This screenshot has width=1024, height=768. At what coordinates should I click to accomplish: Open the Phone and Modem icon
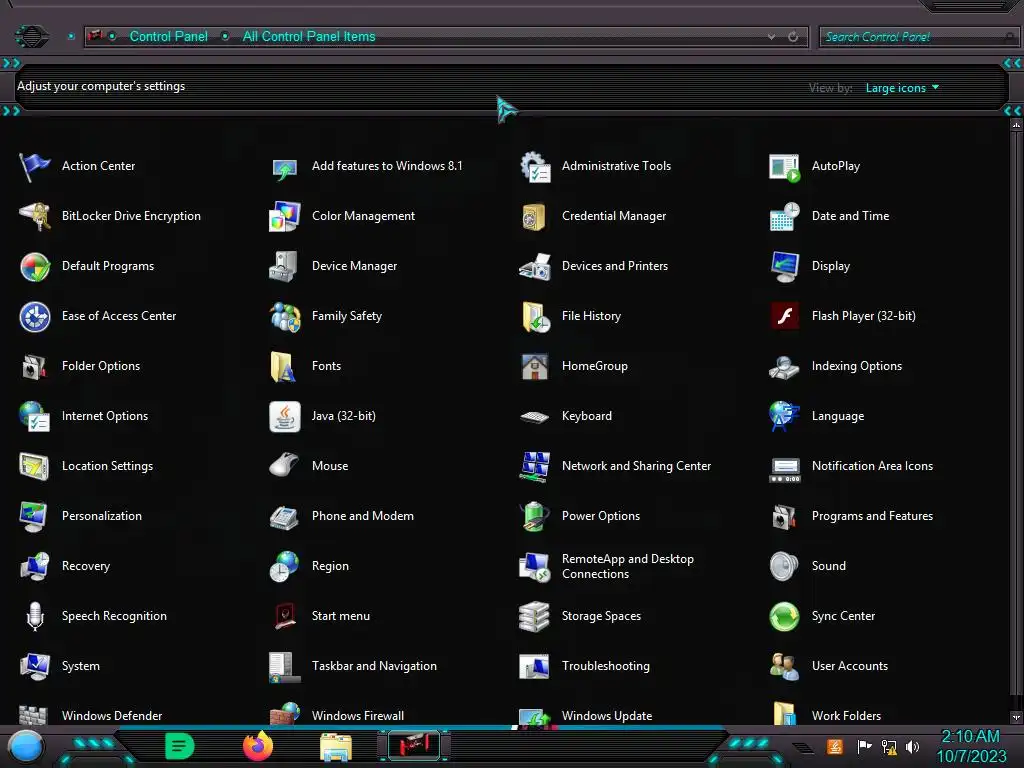(285, 517)
